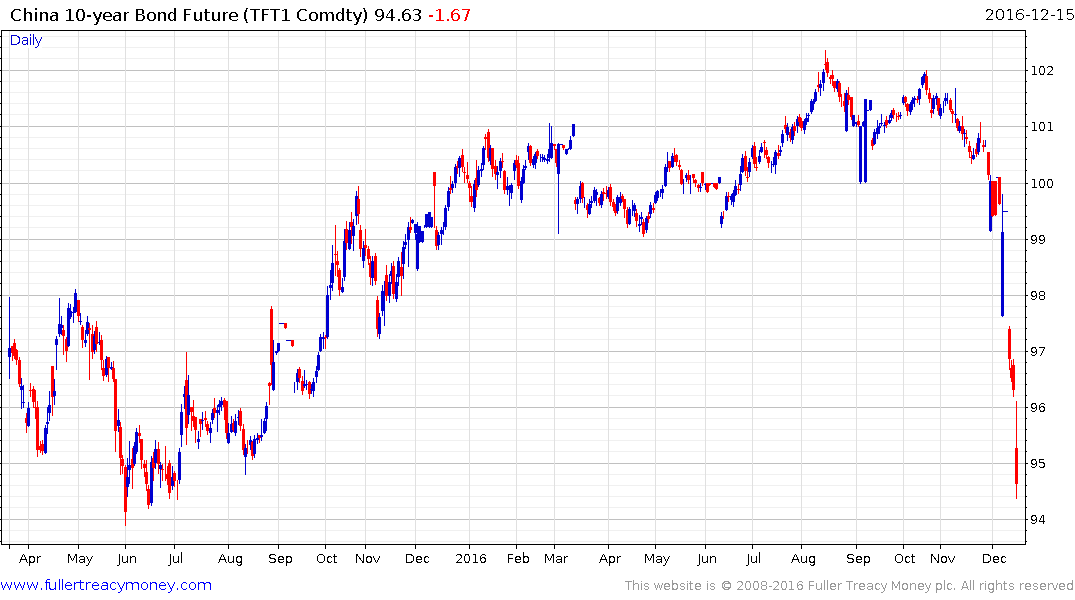Click the red -1.67 change value
Image resolution: width=1075 pixels, height=600 pixels.
pos(449,15)
